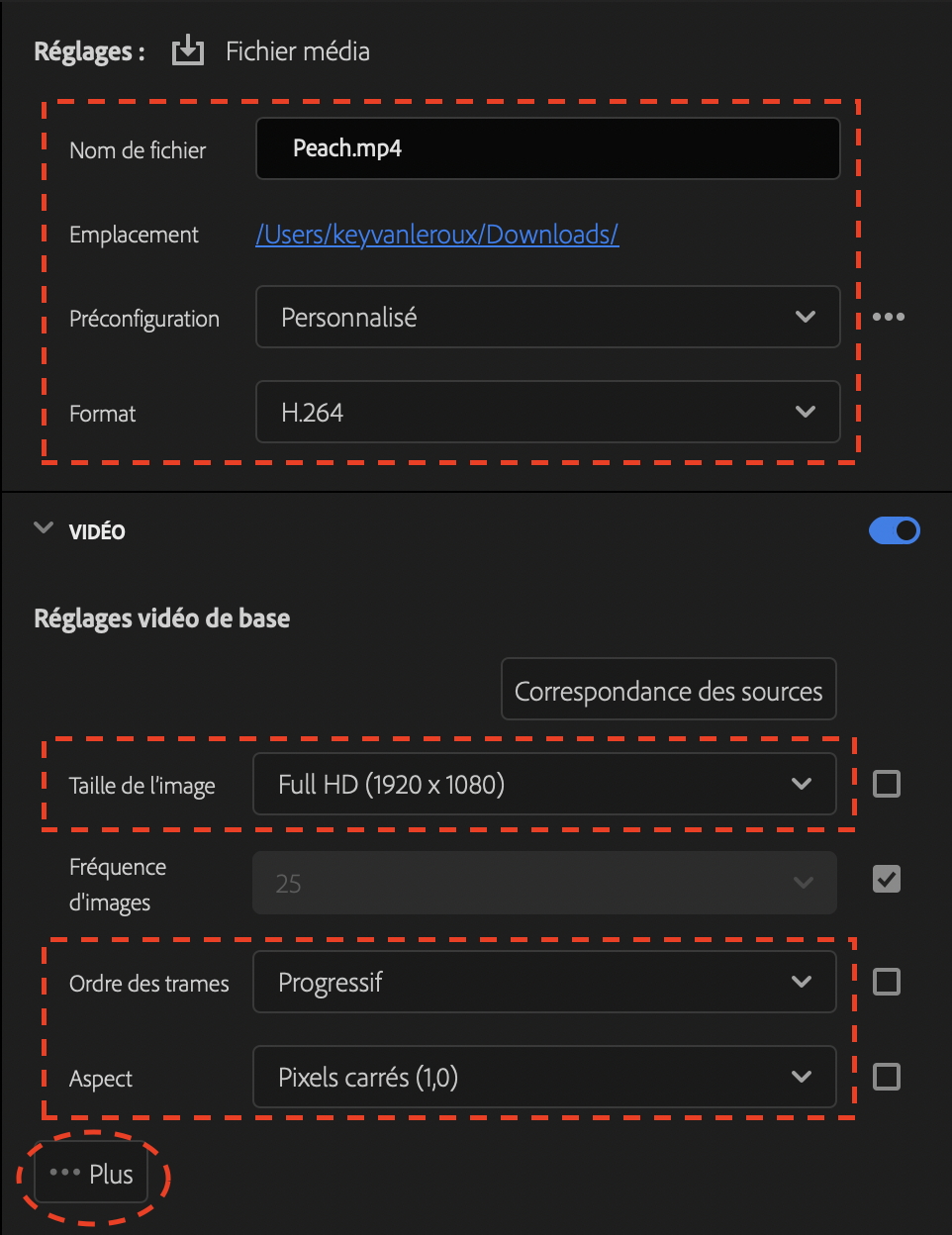Open the Format dropdown showing H.264

547,412
